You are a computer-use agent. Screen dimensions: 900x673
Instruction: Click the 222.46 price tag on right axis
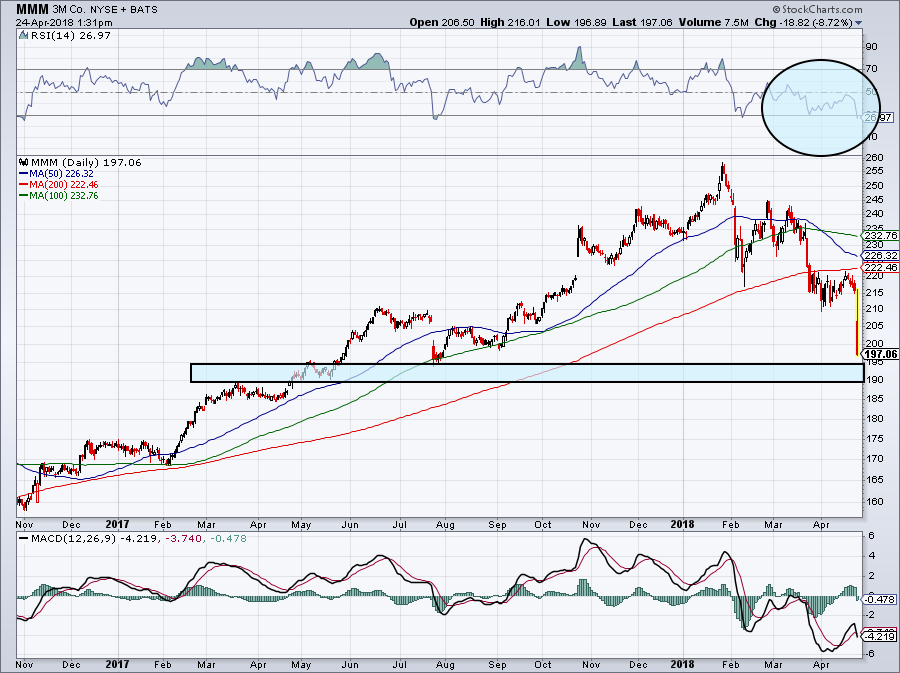pyautogui.click(x=880, y=267)
